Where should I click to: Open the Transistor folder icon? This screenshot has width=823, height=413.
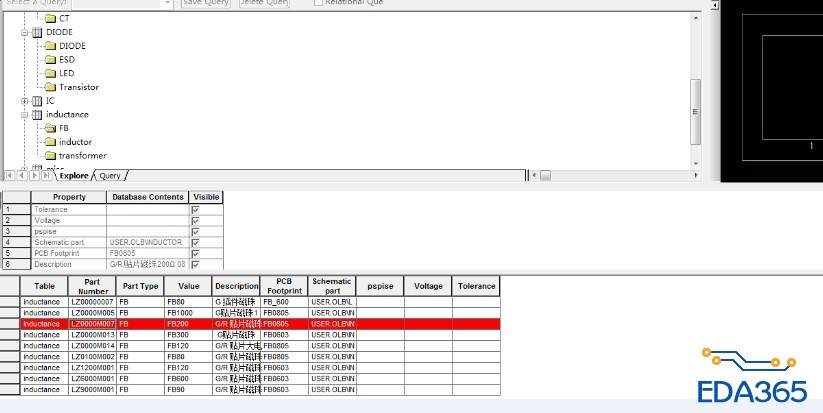tap(50, 87)
